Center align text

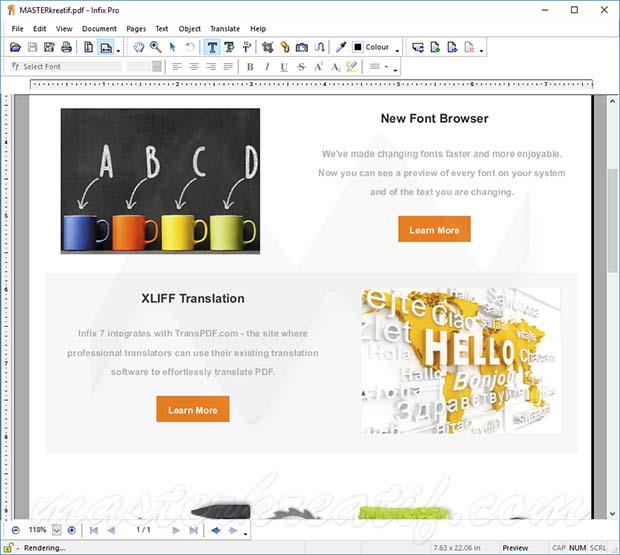pyautogui.click(x=194, y=67)
